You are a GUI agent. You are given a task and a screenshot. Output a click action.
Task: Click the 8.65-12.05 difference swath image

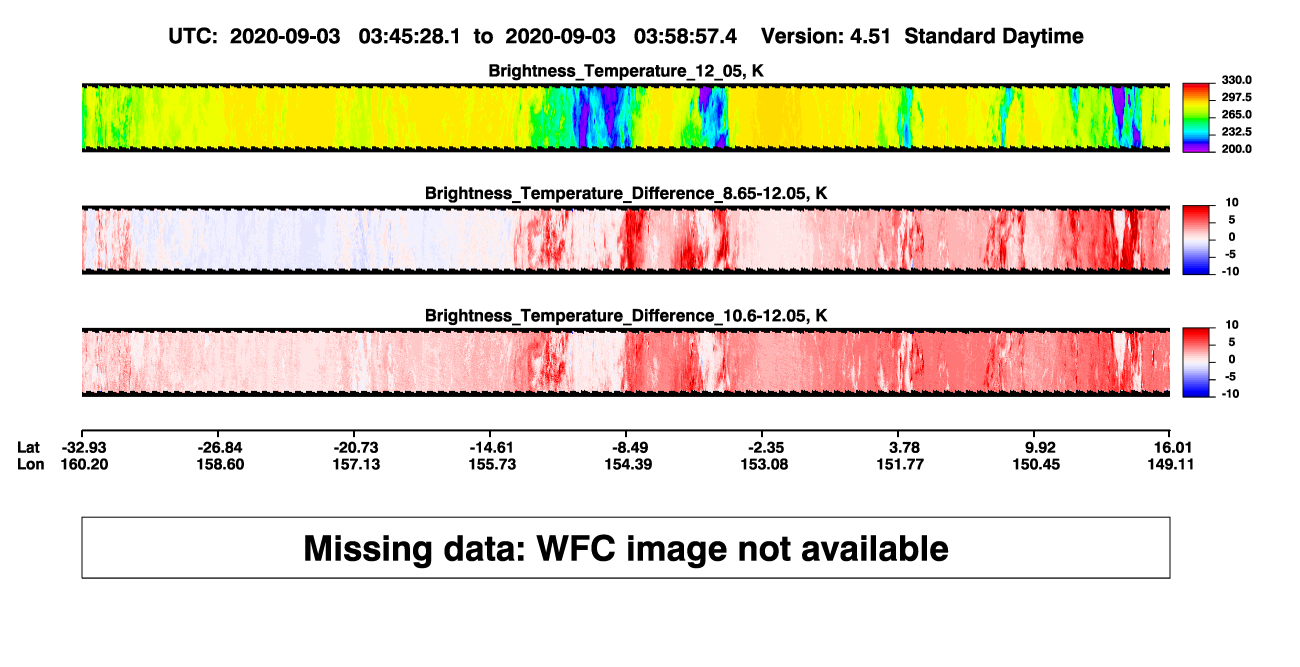626,240
